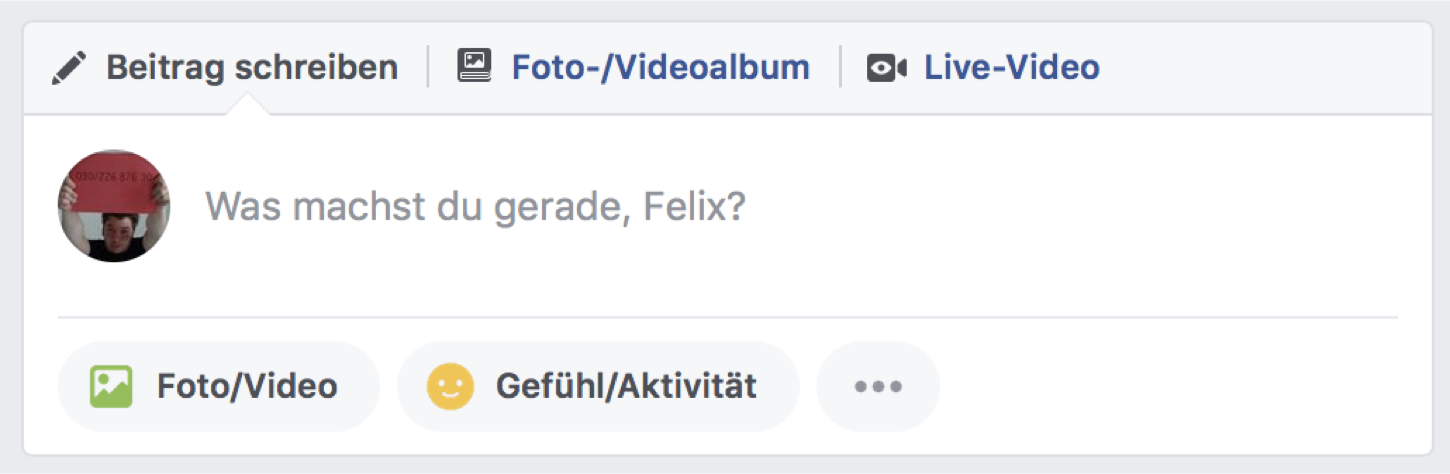
Task: Click the green picture icon
Action: tap(111, 386)
